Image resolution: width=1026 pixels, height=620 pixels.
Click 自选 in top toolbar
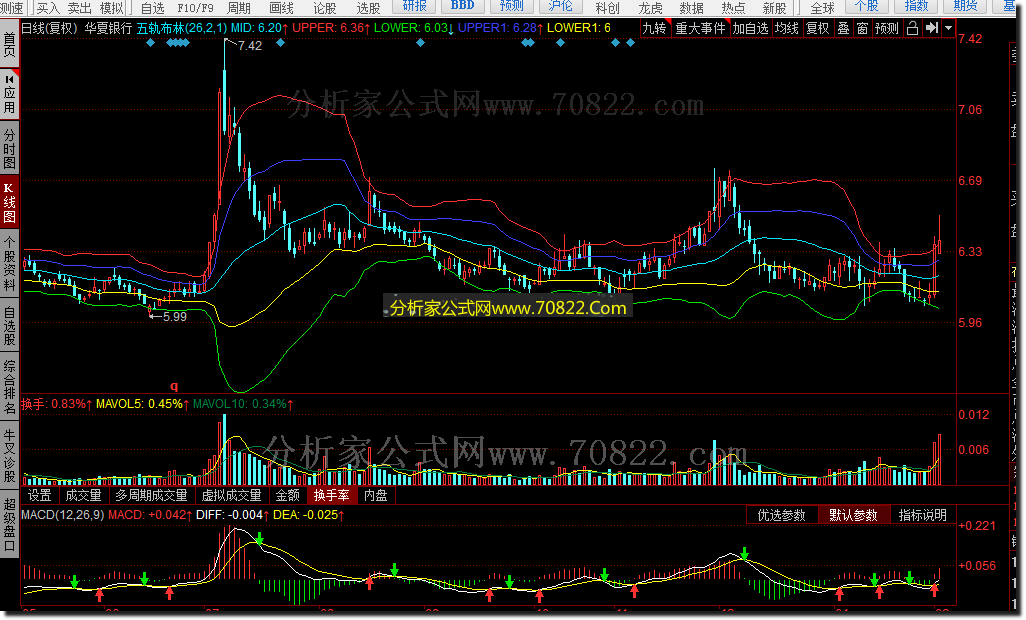152,8
